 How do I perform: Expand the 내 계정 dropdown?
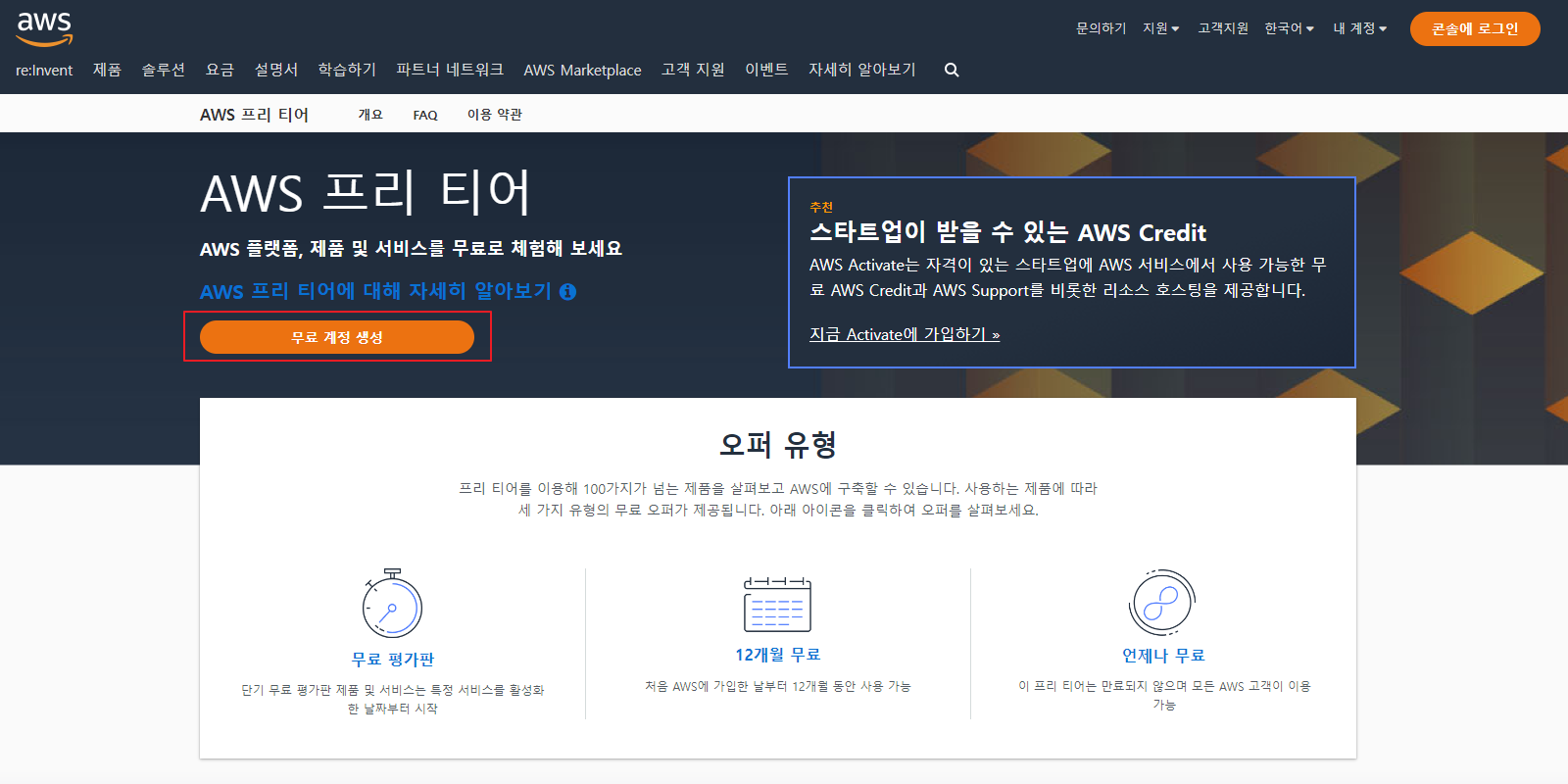coord(1359,28)
